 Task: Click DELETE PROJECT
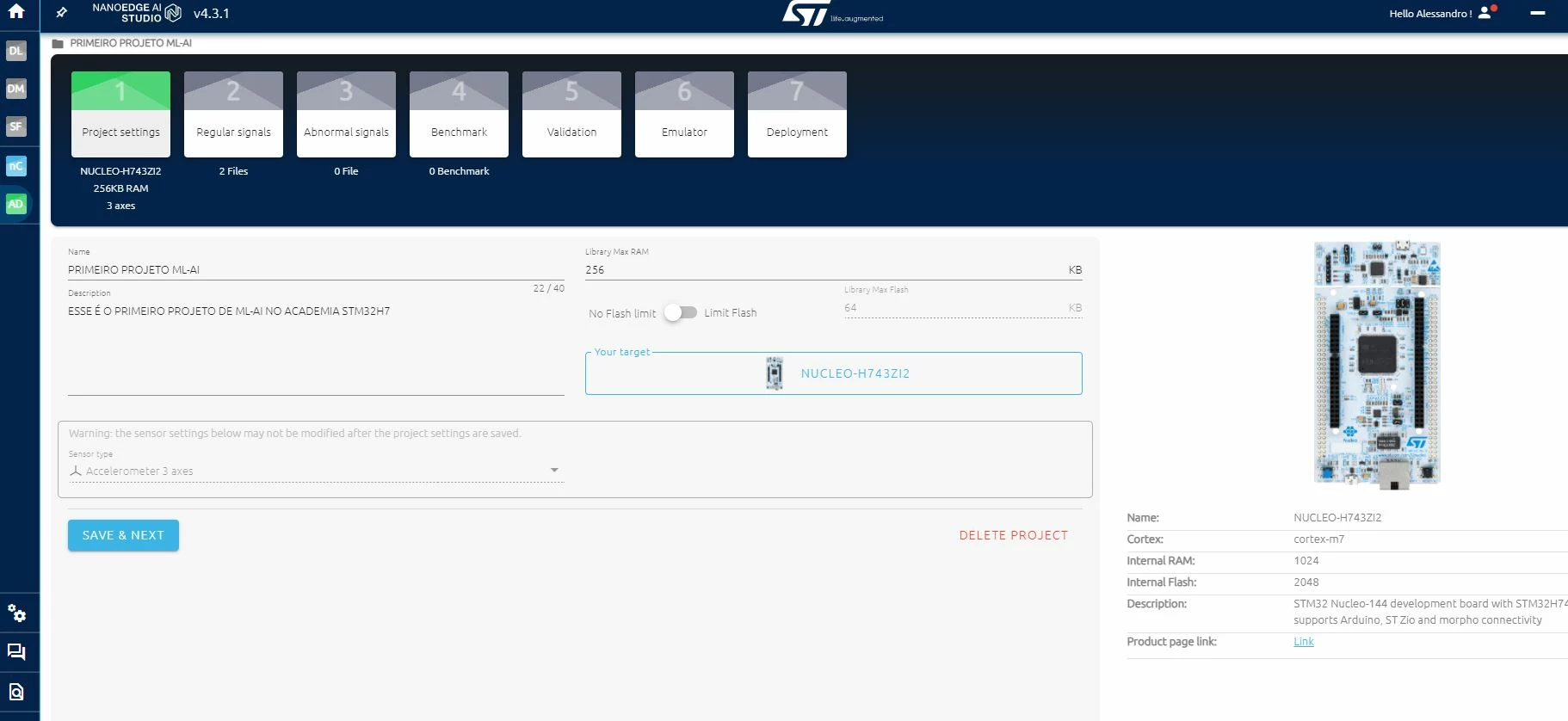(1014, 535)
